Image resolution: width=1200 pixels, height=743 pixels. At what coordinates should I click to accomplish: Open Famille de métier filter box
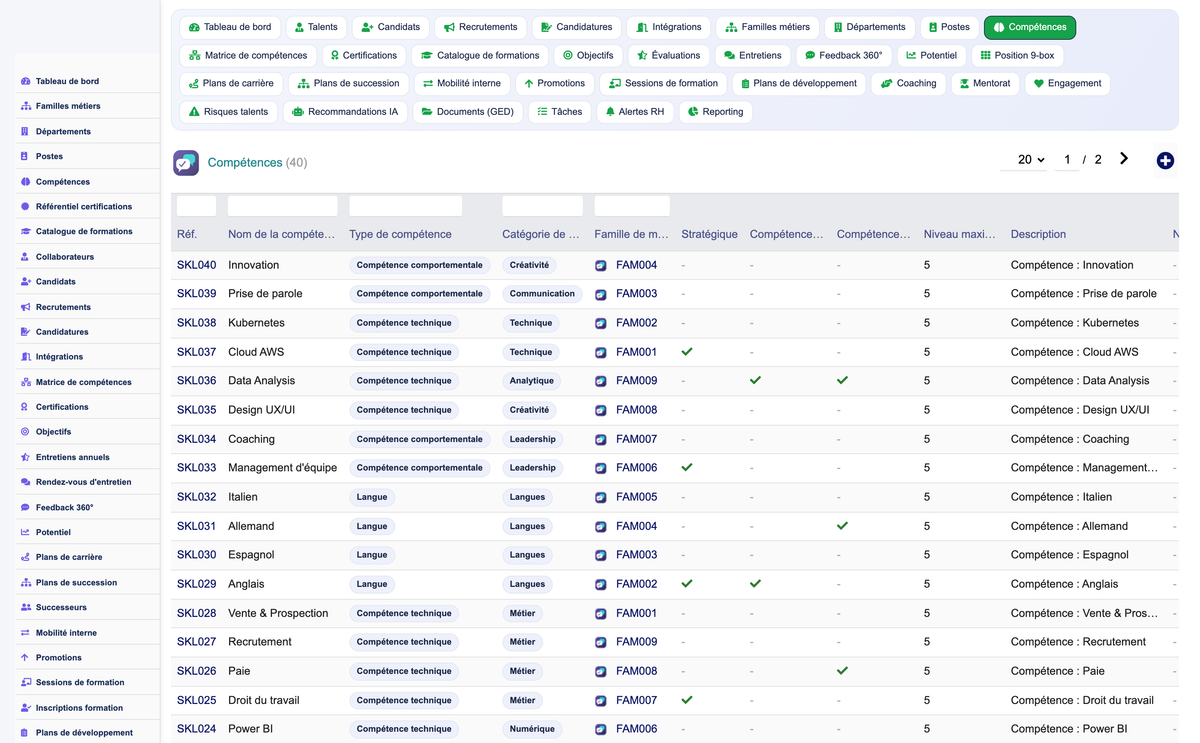pos(632,206)
